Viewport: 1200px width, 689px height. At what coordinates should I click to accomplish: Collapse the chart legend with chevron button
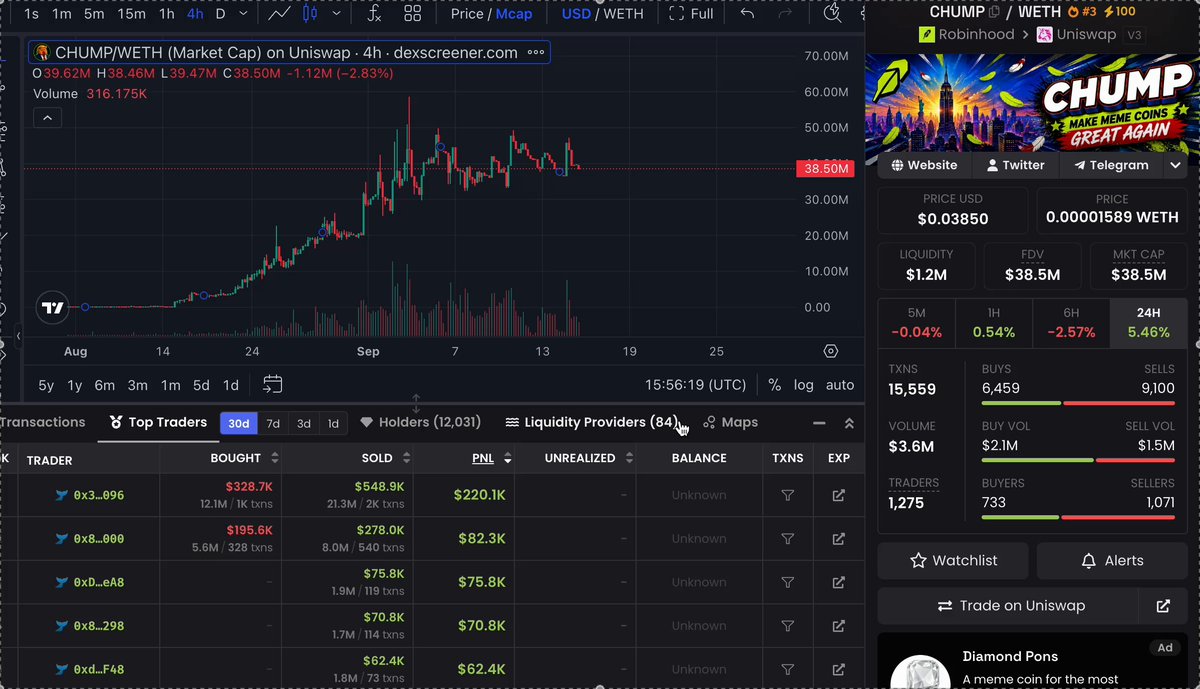(47, 118)
